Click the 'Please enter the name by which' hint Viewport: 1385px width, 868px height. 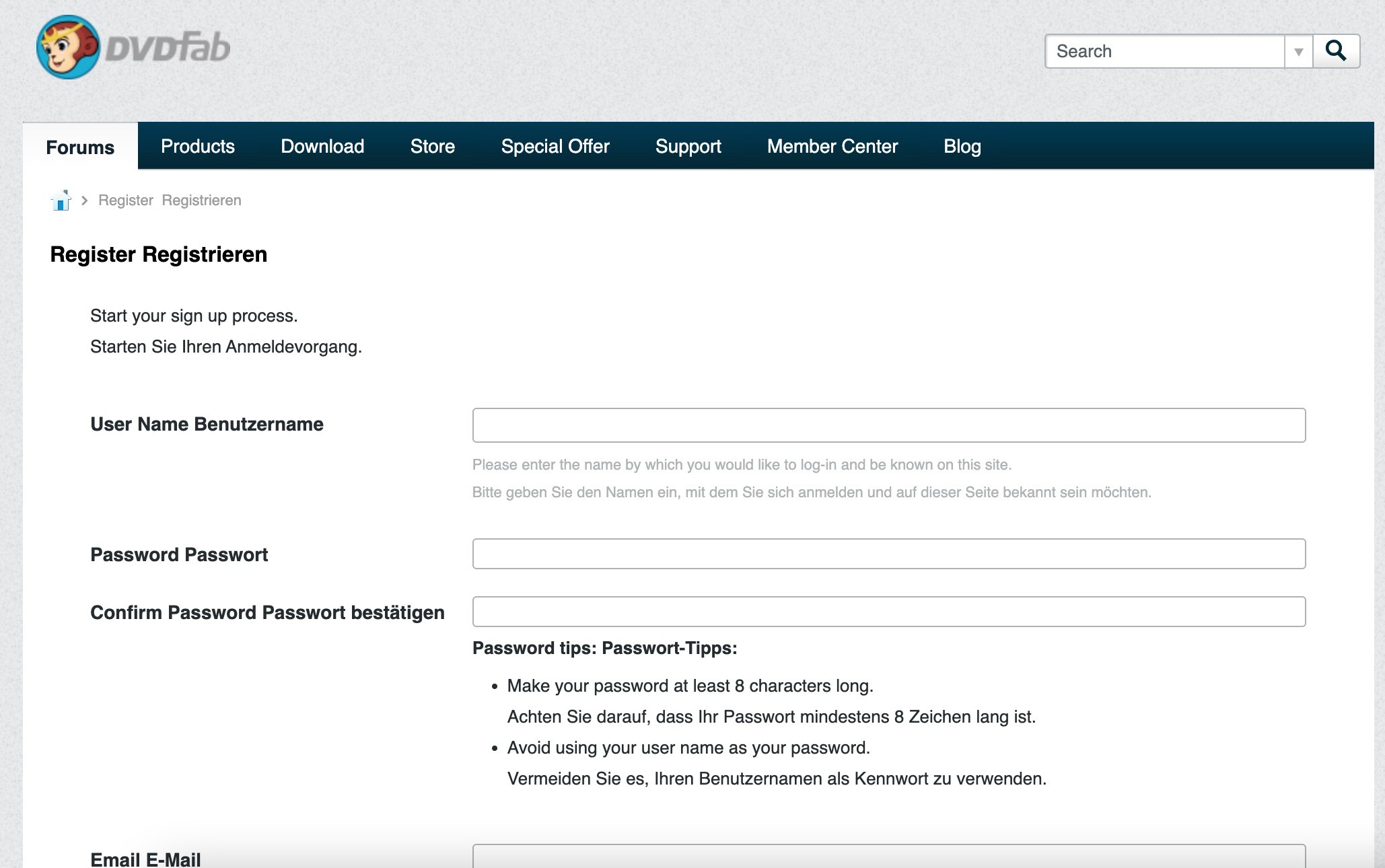click(742, 464)
